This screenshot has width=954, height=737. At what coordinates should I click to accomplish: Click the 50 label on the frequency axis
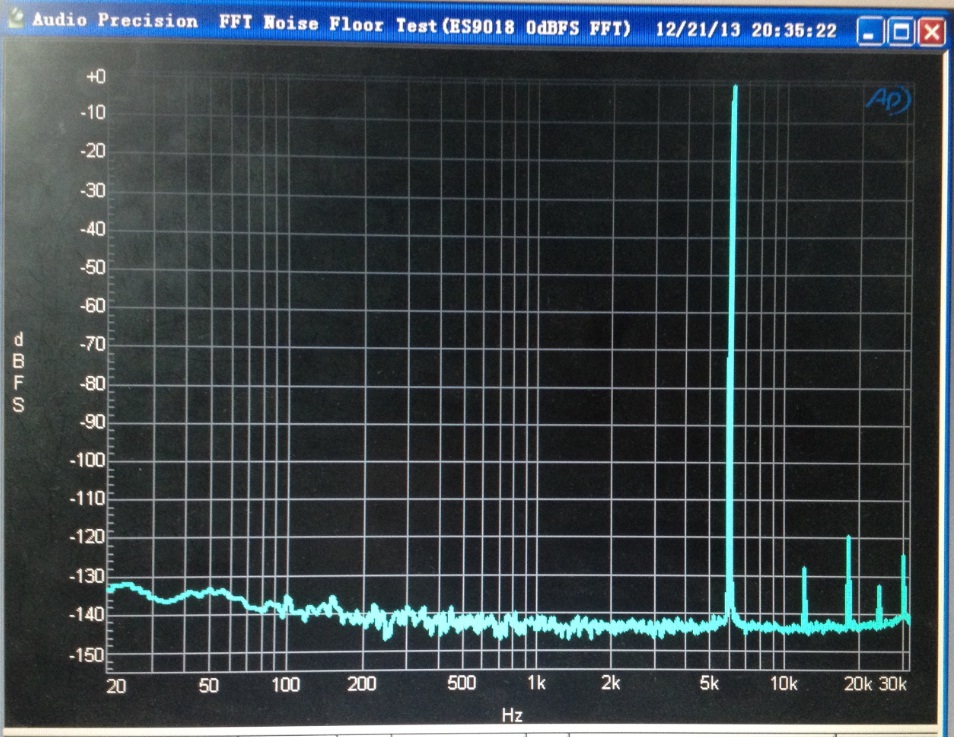(x=208, y=685)
